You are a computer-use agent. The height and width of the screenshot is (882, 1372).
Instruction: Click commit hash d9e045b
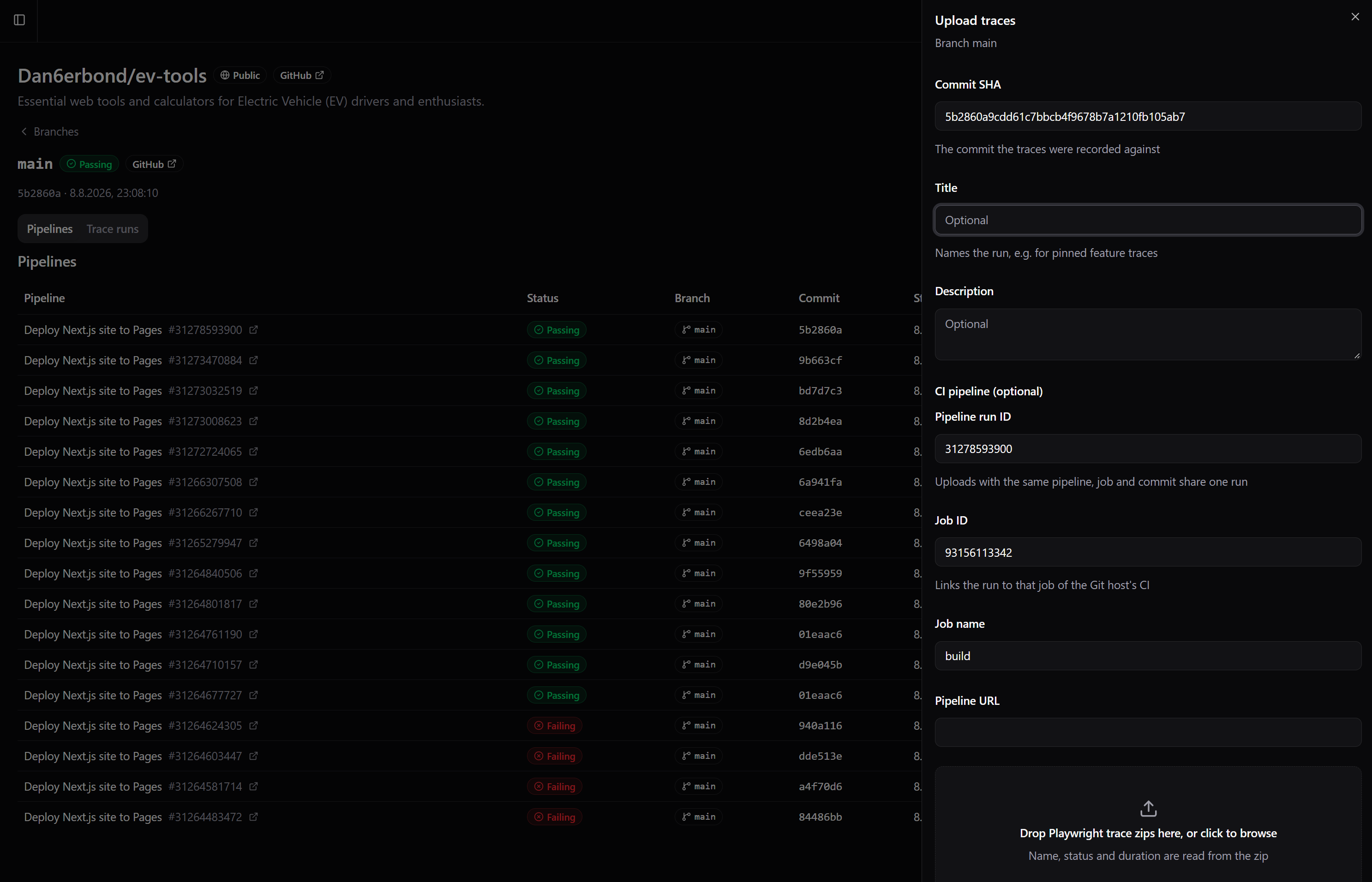pyautogui.click(x=821, y=664)
